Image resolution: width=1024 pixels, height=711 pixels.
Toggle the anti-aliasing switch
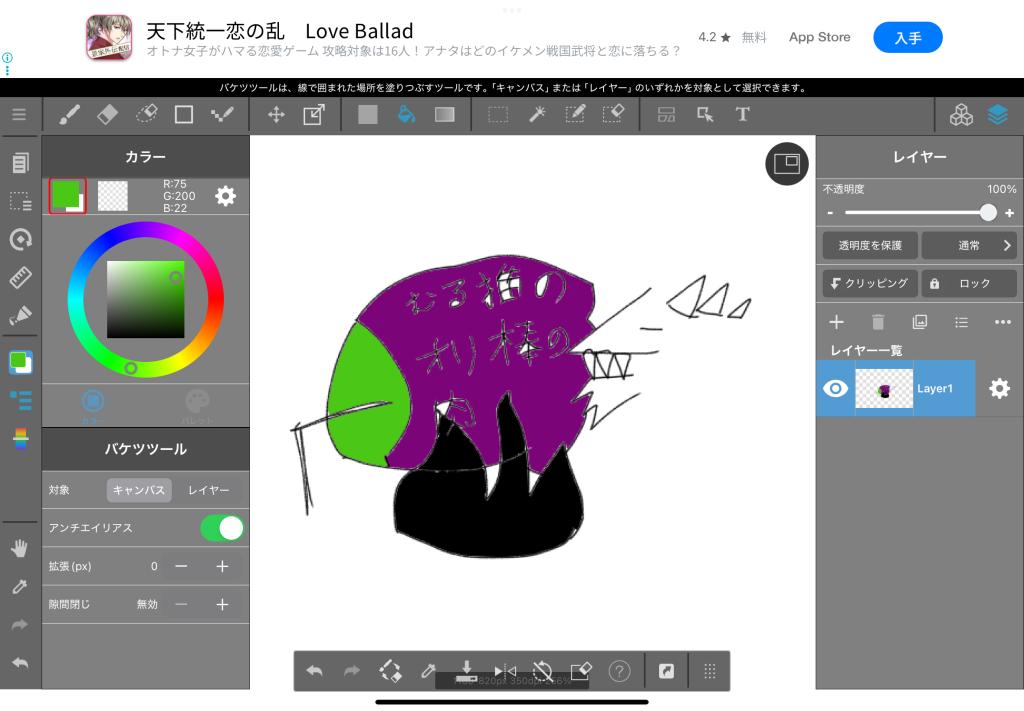click(x=221, y=528)
